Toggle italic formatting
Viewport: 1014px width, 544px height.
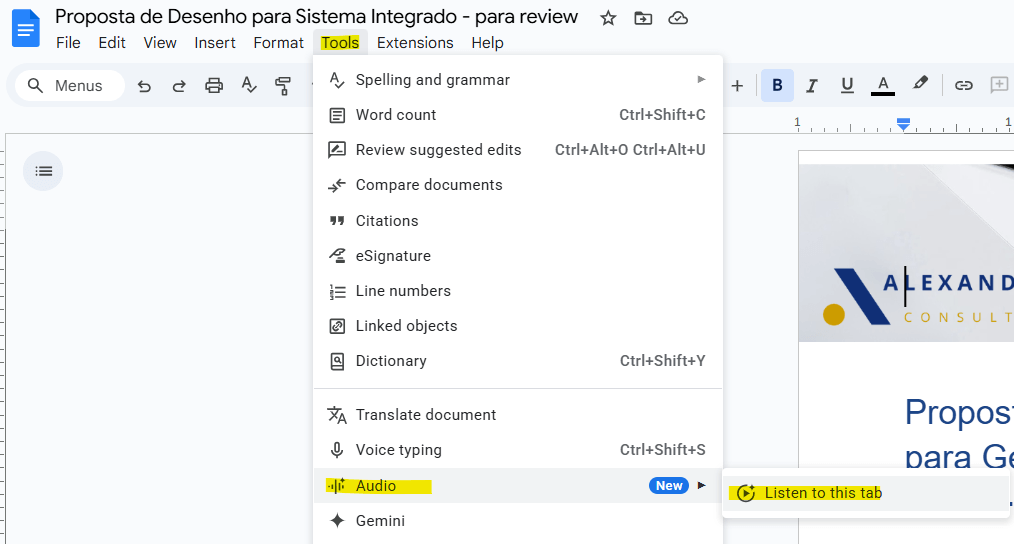click(x=812, y=86)
